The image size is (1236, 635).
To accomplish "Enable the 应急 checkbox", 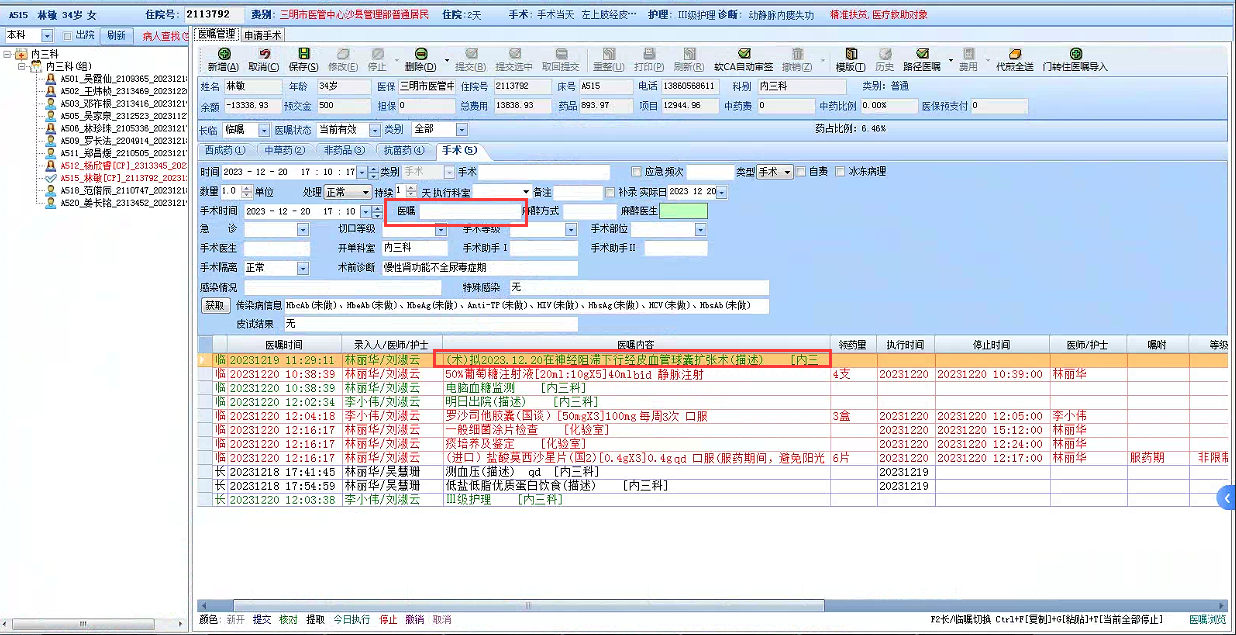I will [x=637, y=172].
